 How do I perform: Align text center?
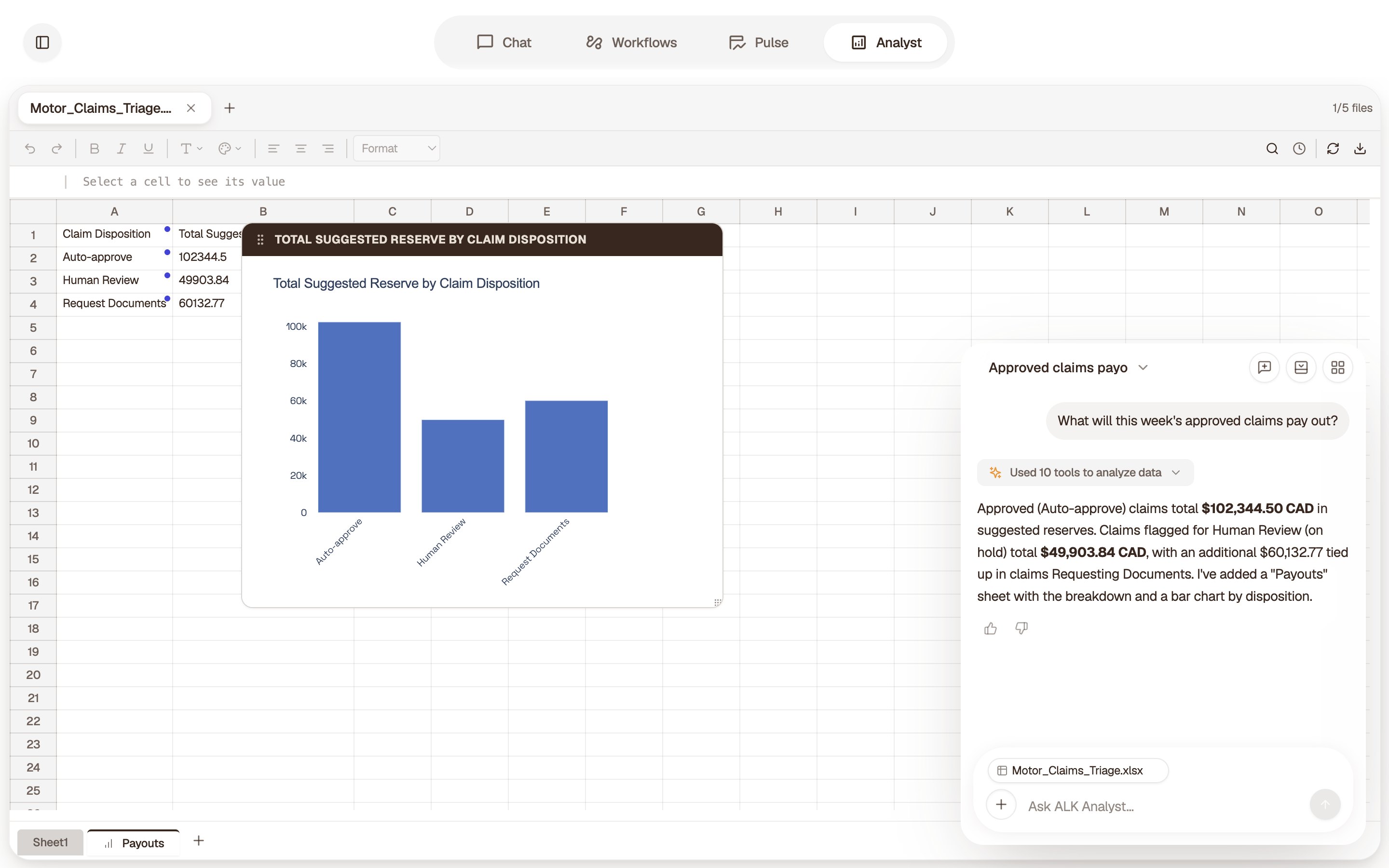tap(300, 149)
